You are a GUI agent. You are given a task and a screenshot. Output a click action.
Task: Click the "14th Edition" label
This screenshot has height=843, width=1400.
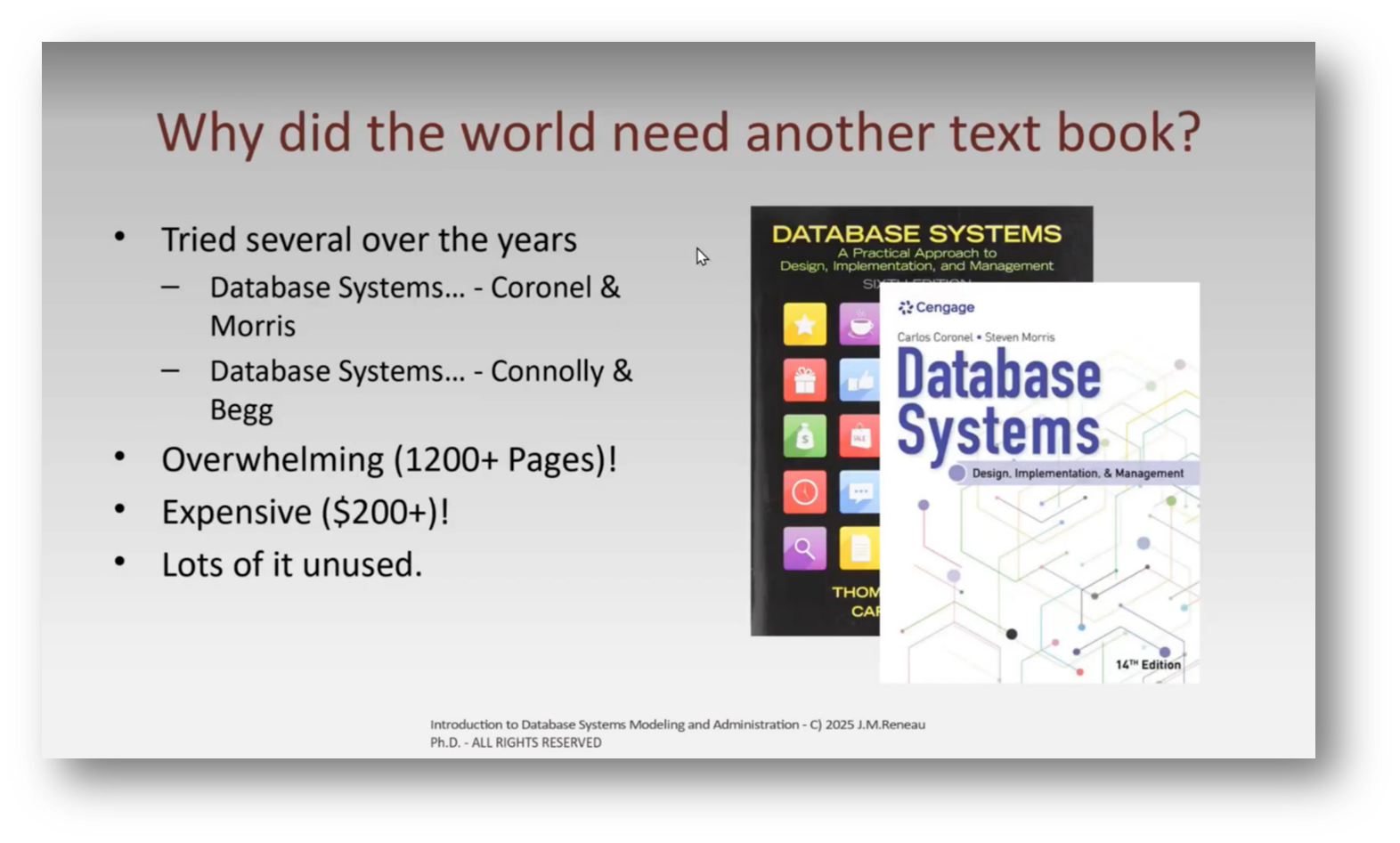click(1148, 664)
